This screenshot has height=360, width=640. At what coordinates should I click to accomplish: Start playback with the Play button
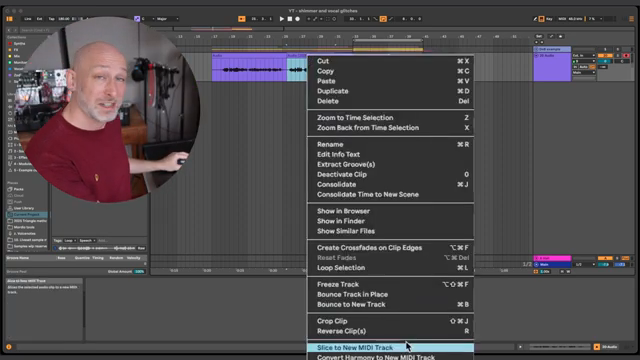pyautogui.click(x=282, y=19)
